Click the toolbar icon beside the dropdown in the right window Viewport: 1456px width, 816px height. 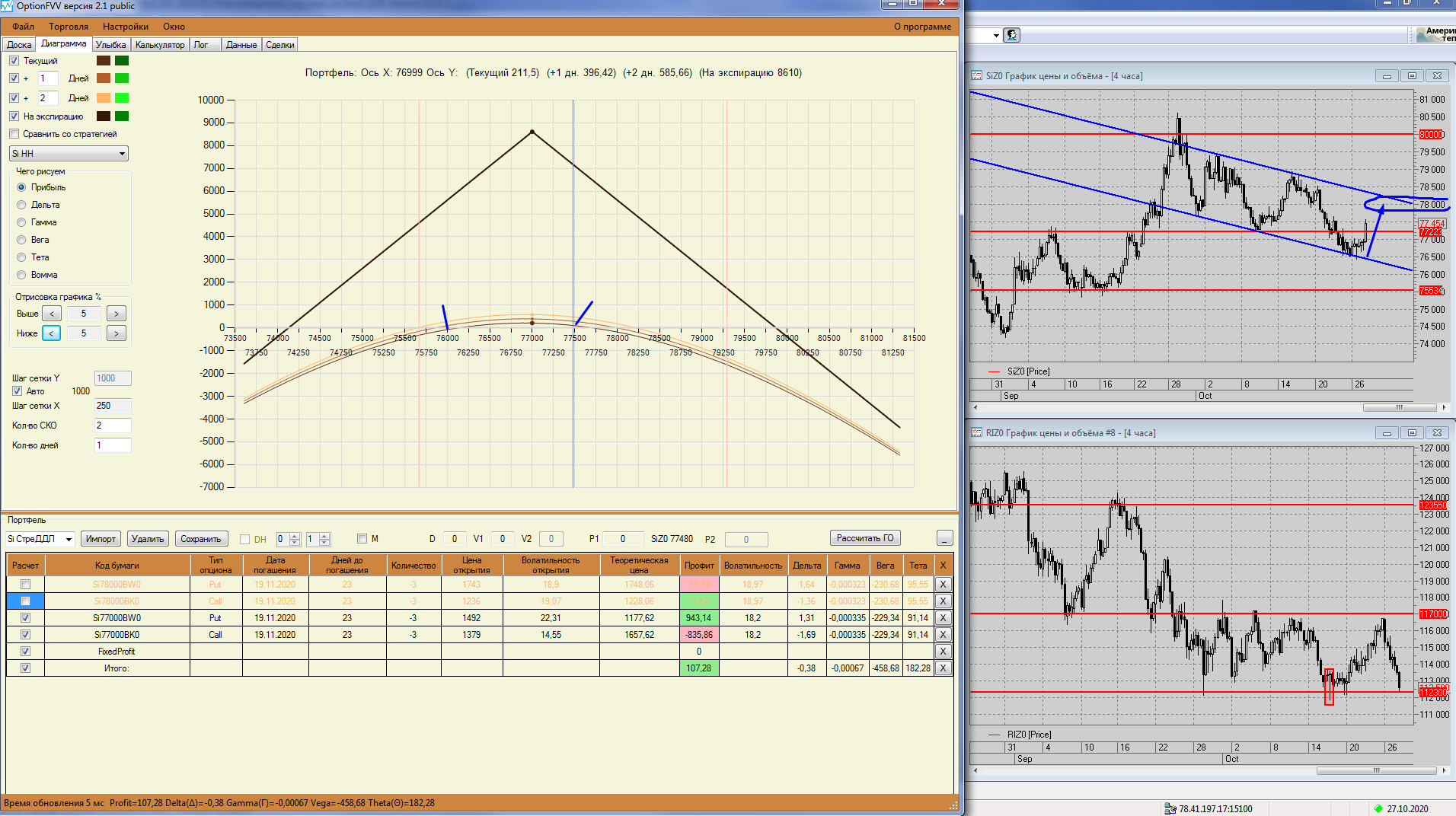[x=1012, y=35]
